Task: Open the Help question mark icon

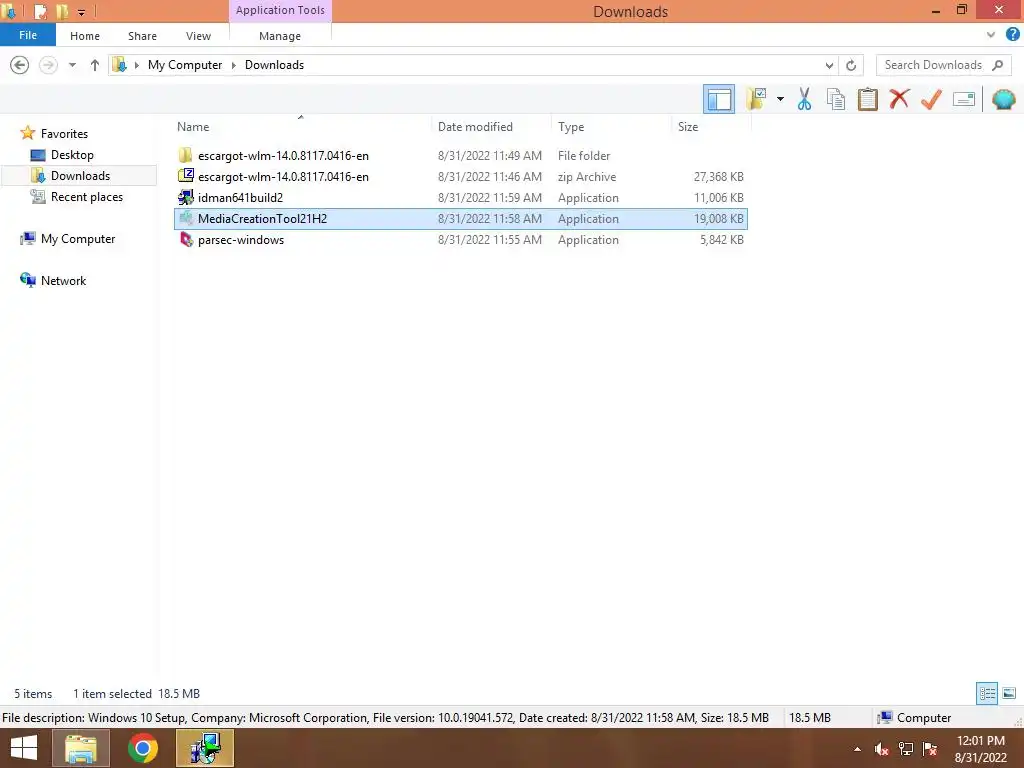Action: pos(1012,35)
